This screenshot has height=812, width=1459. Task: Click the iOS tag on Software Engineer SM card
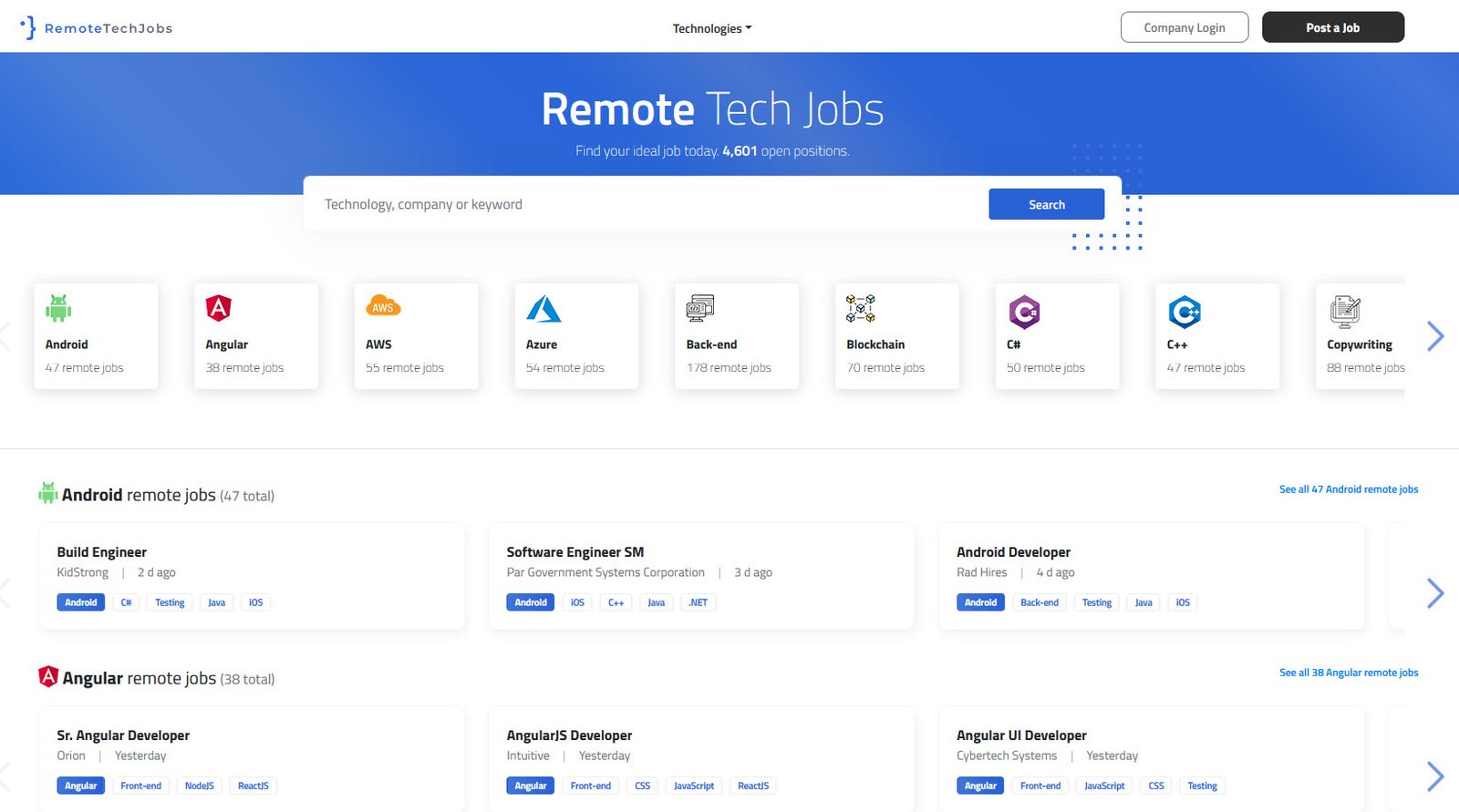[x=577, y=602]
